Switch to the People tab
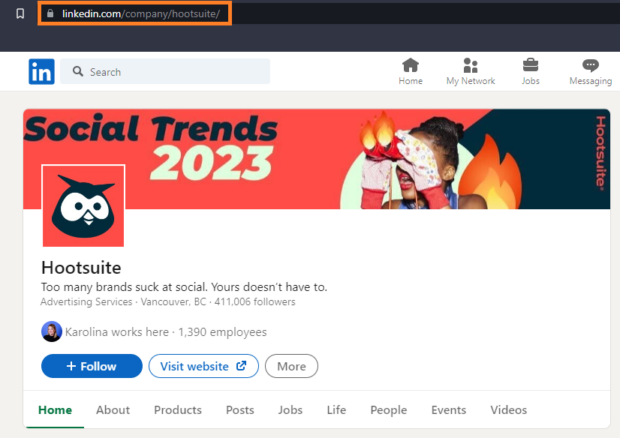The width and height of the screenshot is (620, 438). tap(388, 410)
